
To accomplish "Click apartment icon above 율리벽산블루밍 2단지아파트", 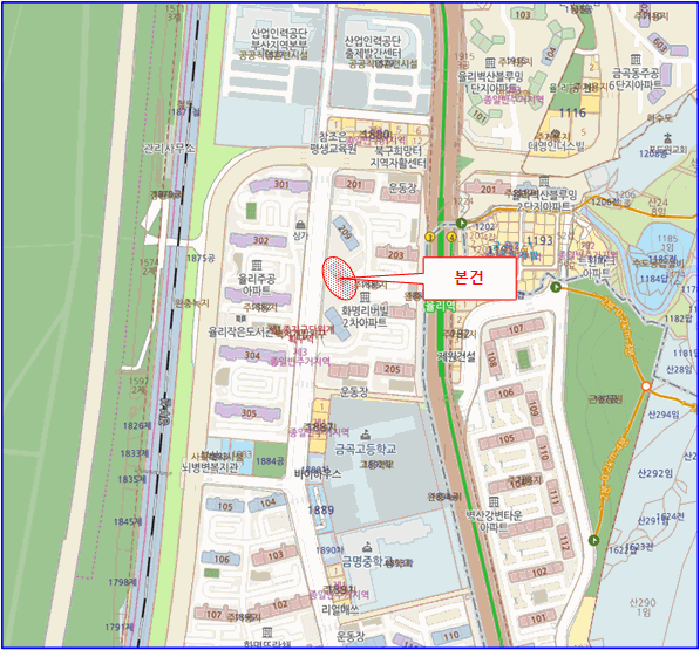I will click(x=544, y=181).
